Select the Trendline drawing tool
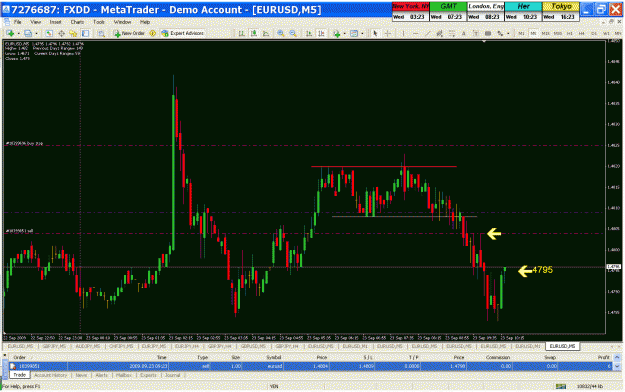This screenshot has width=625, height=392. coord(427,33)
